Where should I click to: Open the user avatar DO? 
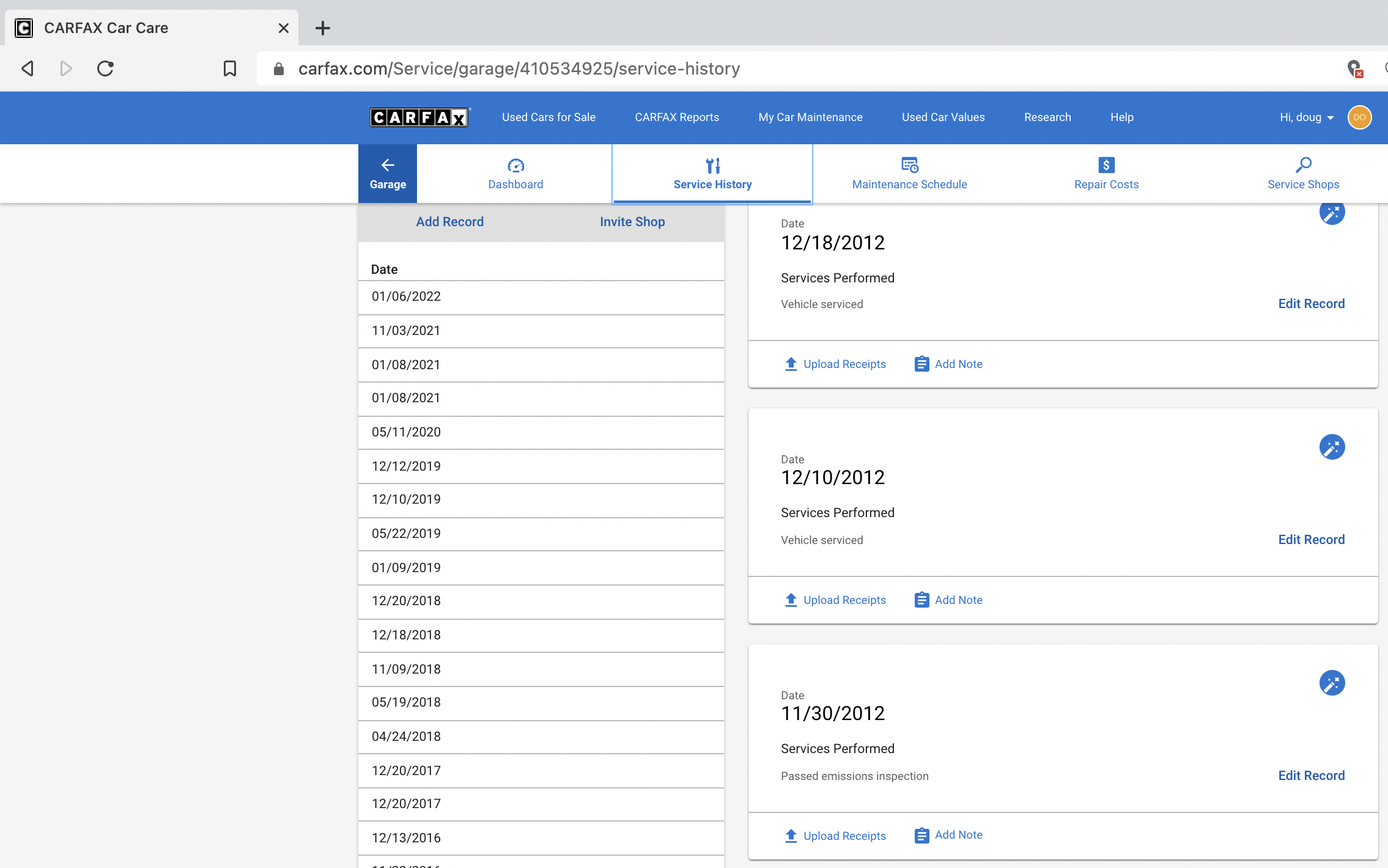coord(1359,117)
